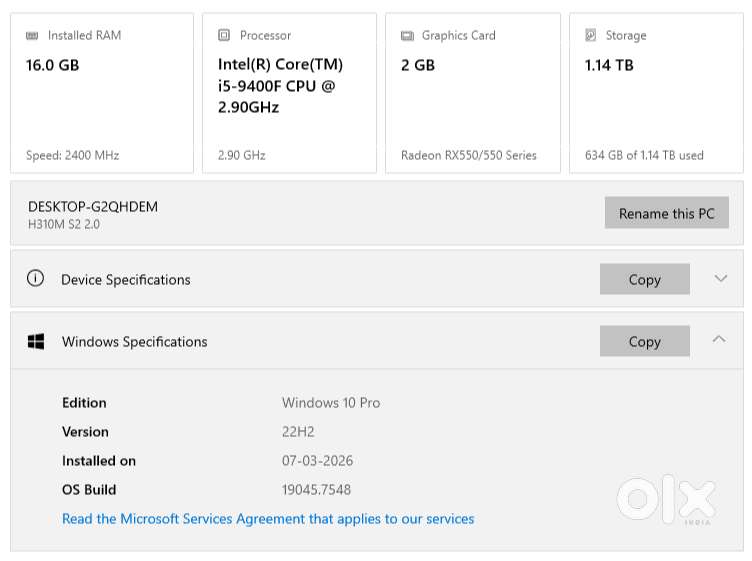Click the Processor chip icon

tap(224, 35)
